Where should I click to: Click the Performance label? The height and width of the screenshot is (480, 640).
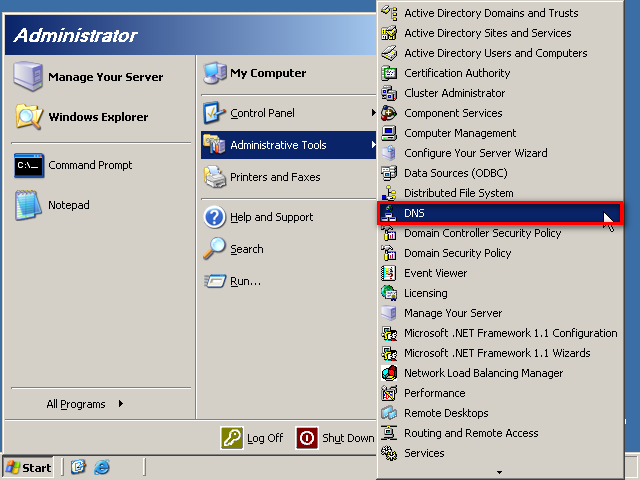click(435, 393)
